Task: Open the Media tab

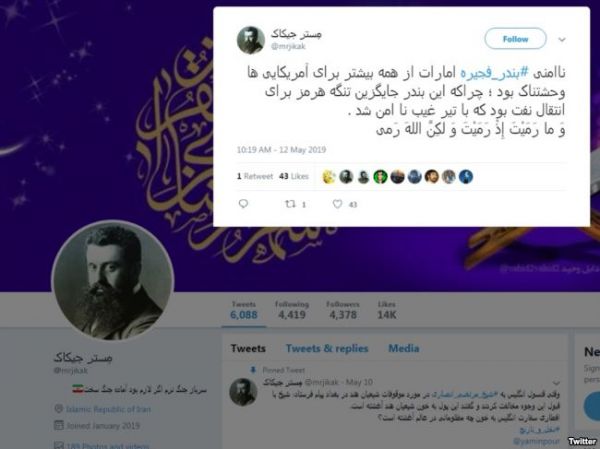Action: (404, 348)
